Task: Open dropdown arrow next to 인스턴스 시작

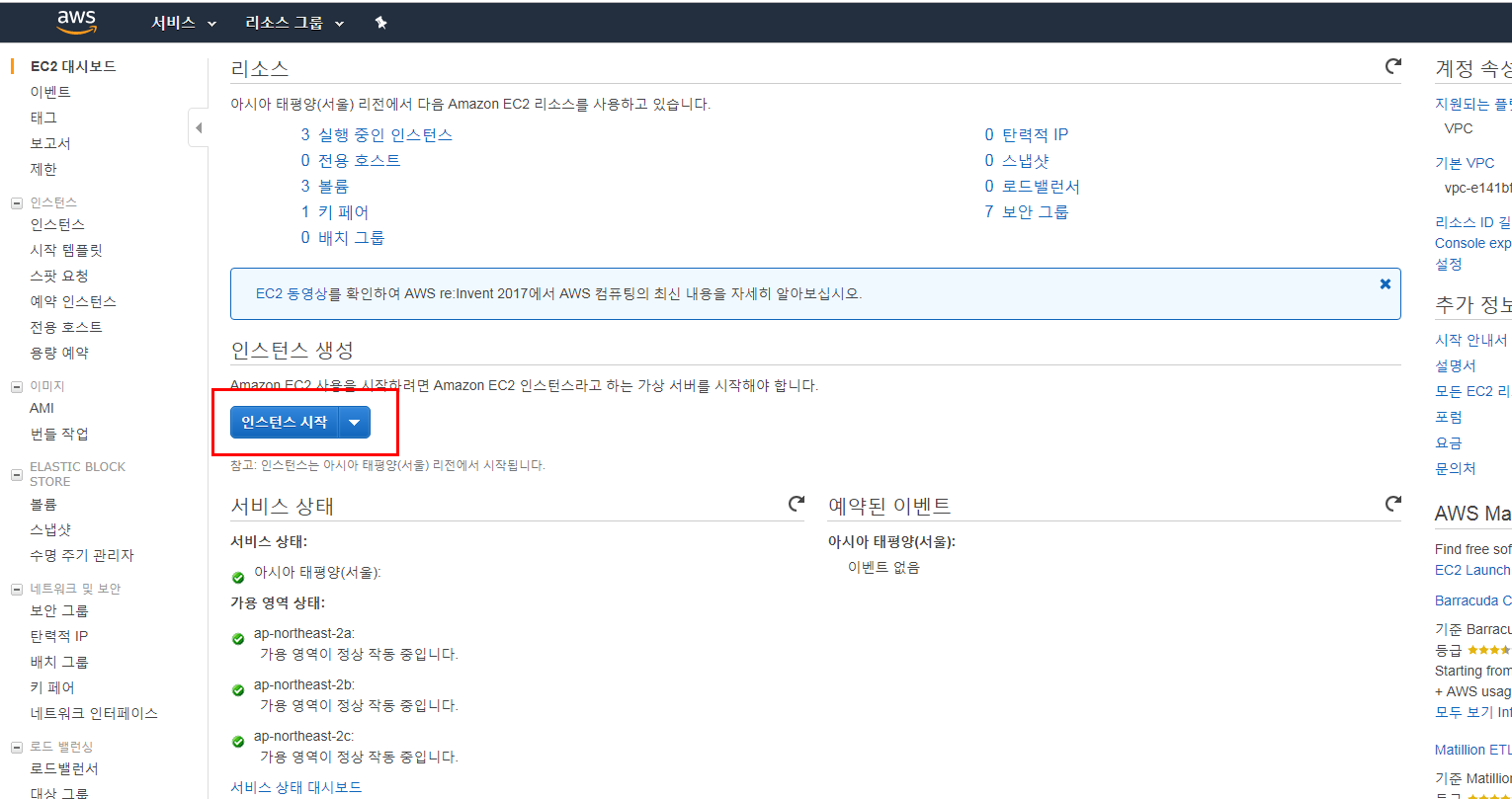Action: point(355,423)
